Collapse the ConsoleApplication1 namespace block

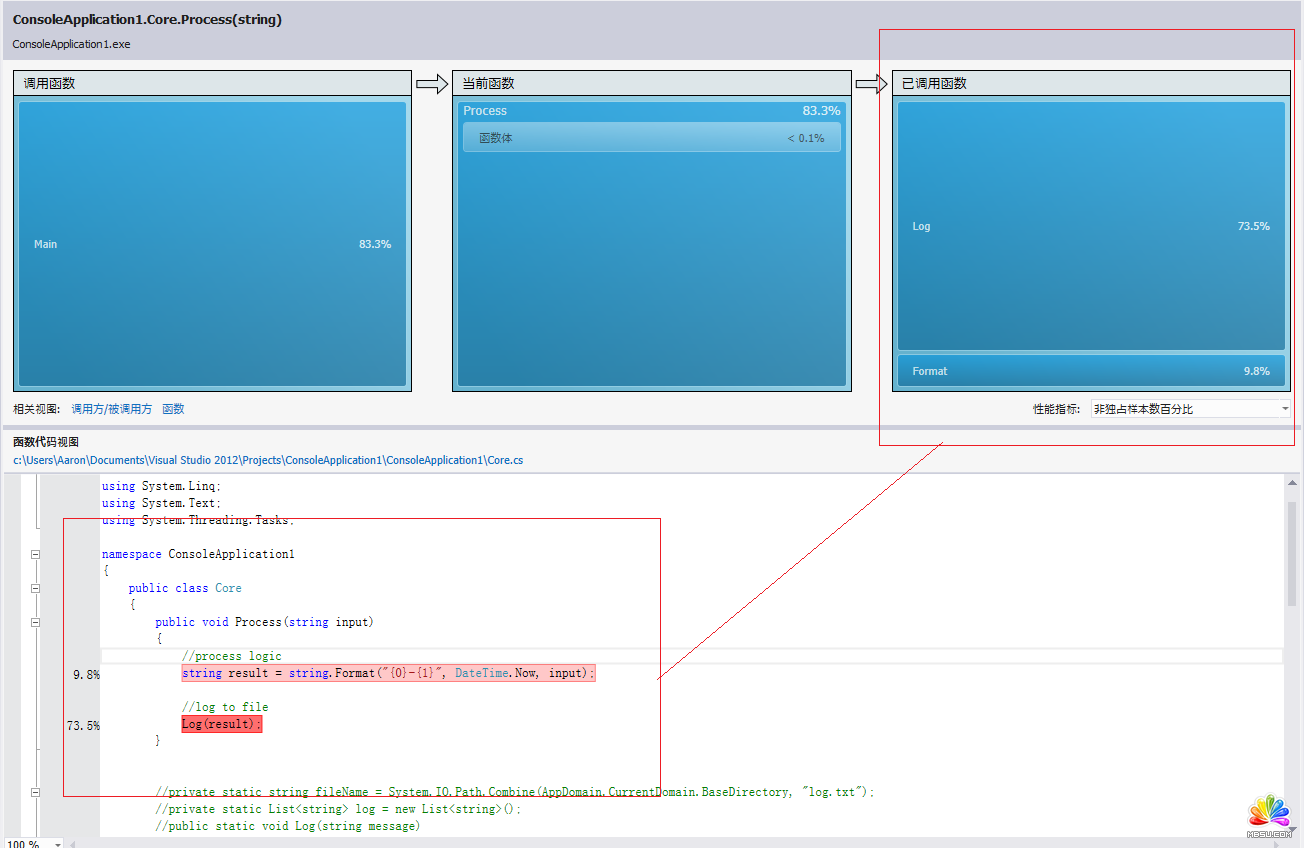coord(35,554)
